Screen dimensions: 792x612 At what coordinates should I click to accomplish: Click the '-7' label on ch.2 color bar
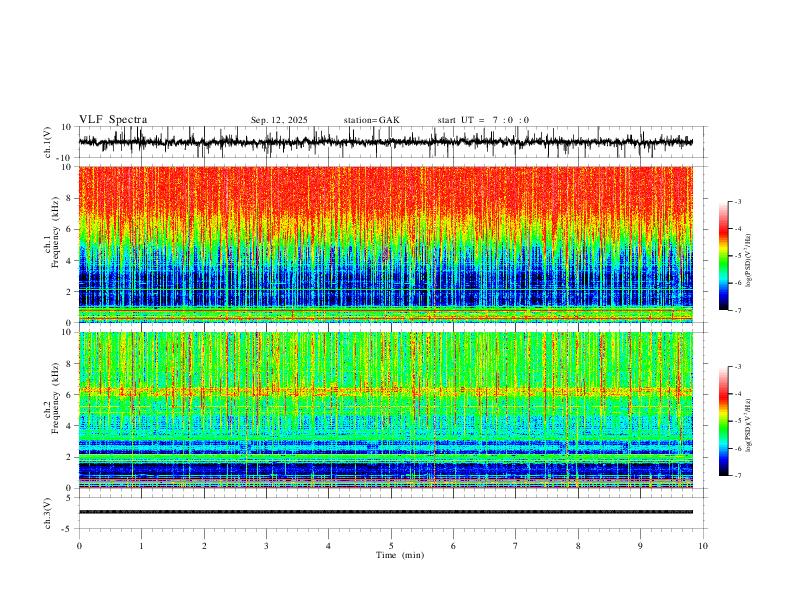(738, 476)
